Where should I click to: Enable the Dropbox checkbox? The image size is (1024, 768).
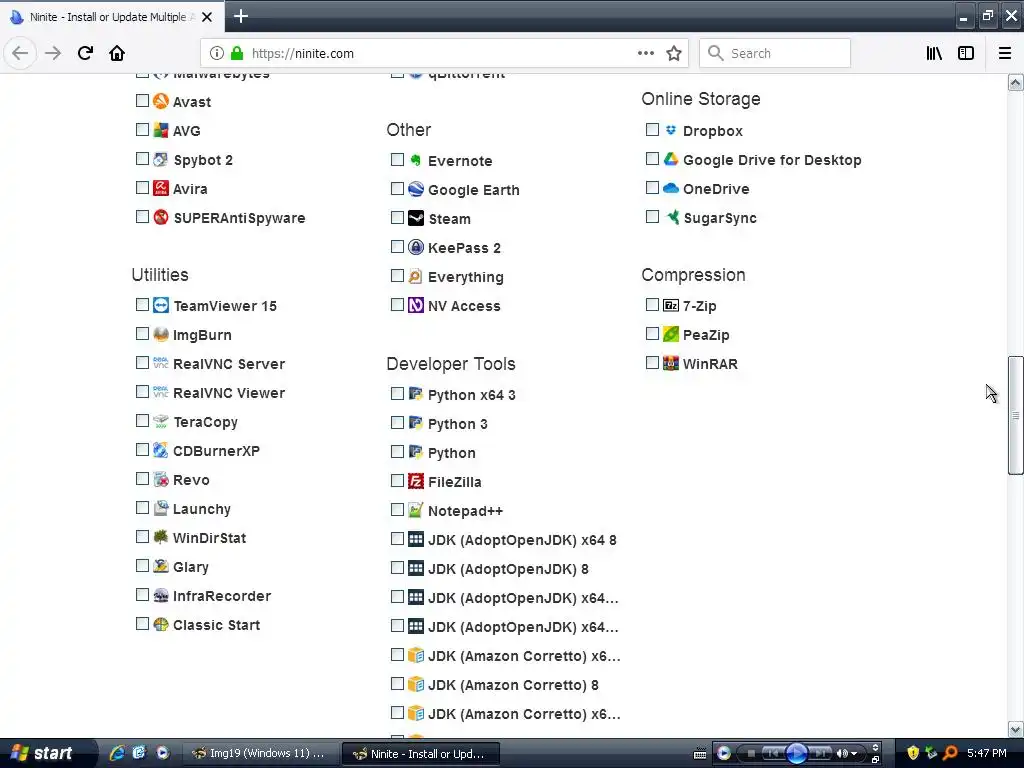point(652,129)
